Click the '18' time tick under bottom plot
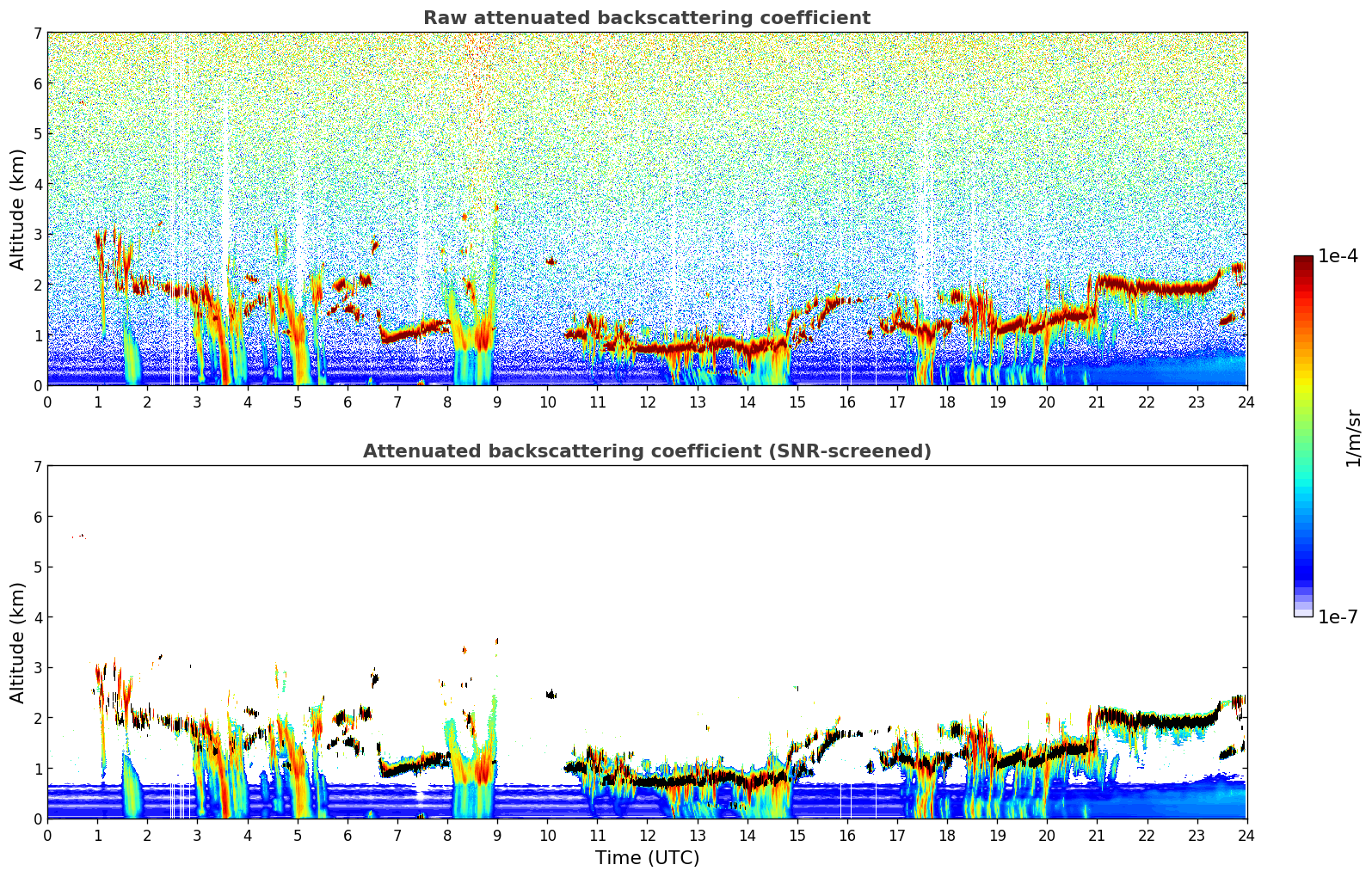The height and width of the screenshot is (877, 1372). [x=946, y=835]
